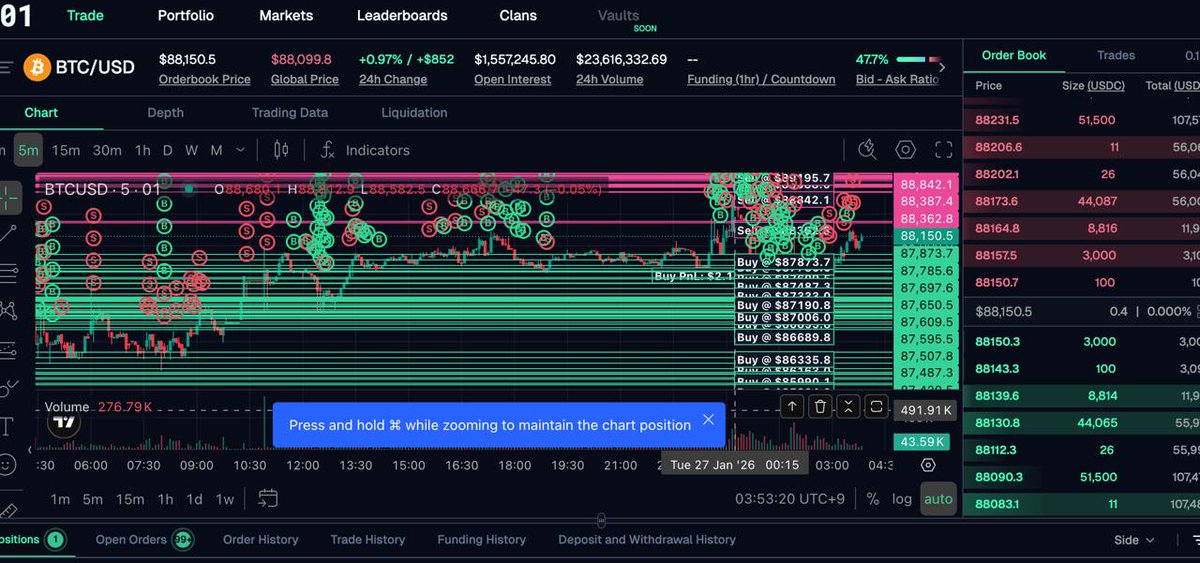Open the hamburger menu beside BTC/USD

click(5, 67)
